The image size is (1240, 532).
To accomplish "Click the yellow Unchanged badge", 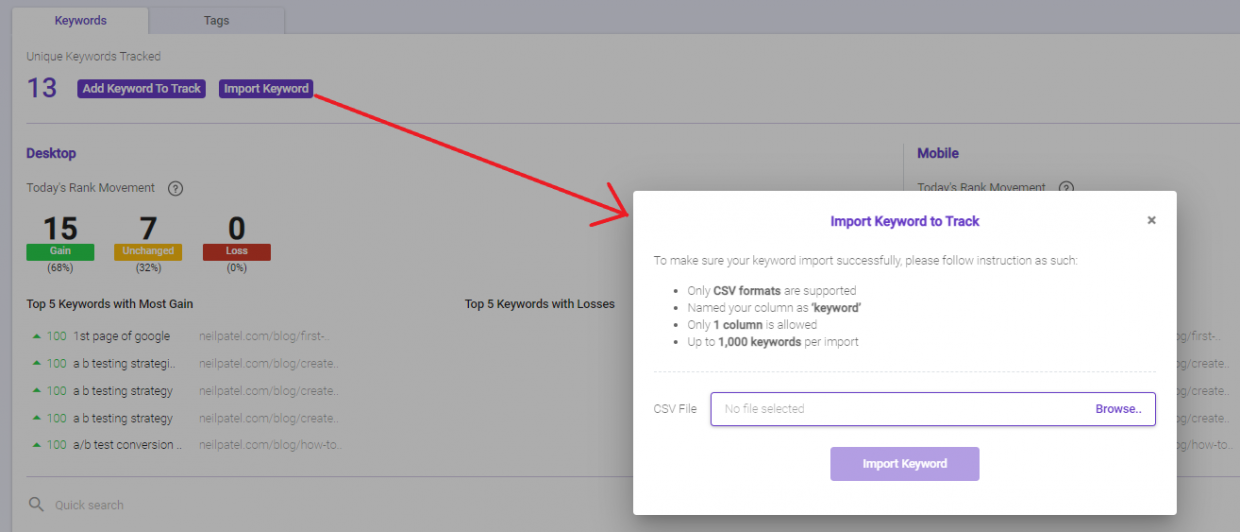I will click(x=148, y=252).
